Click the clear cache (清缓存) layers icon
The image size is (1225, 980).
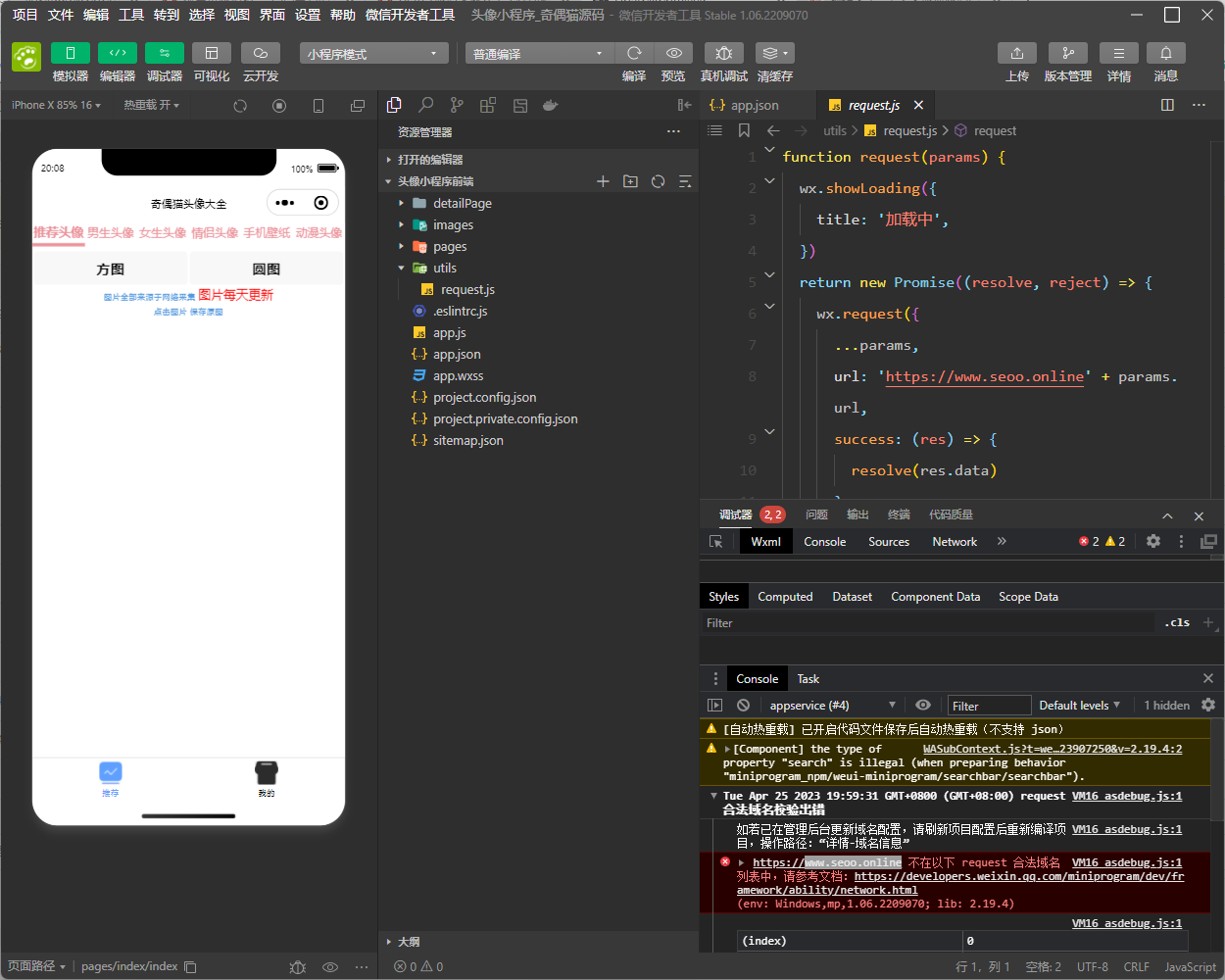[774, 53]
